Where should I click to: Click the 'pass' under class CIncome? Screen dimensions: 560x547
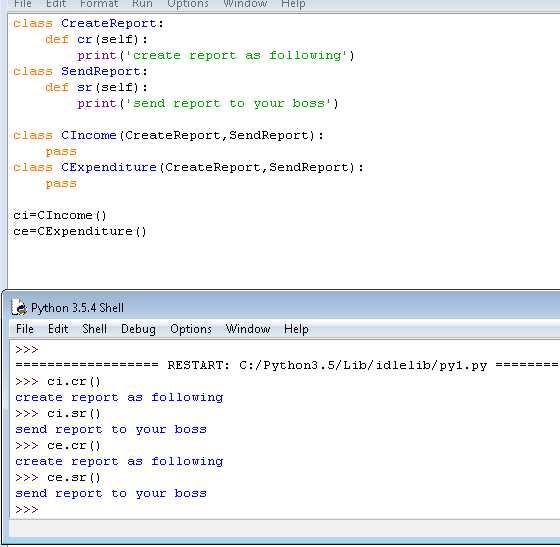click(x=61, y=152)
